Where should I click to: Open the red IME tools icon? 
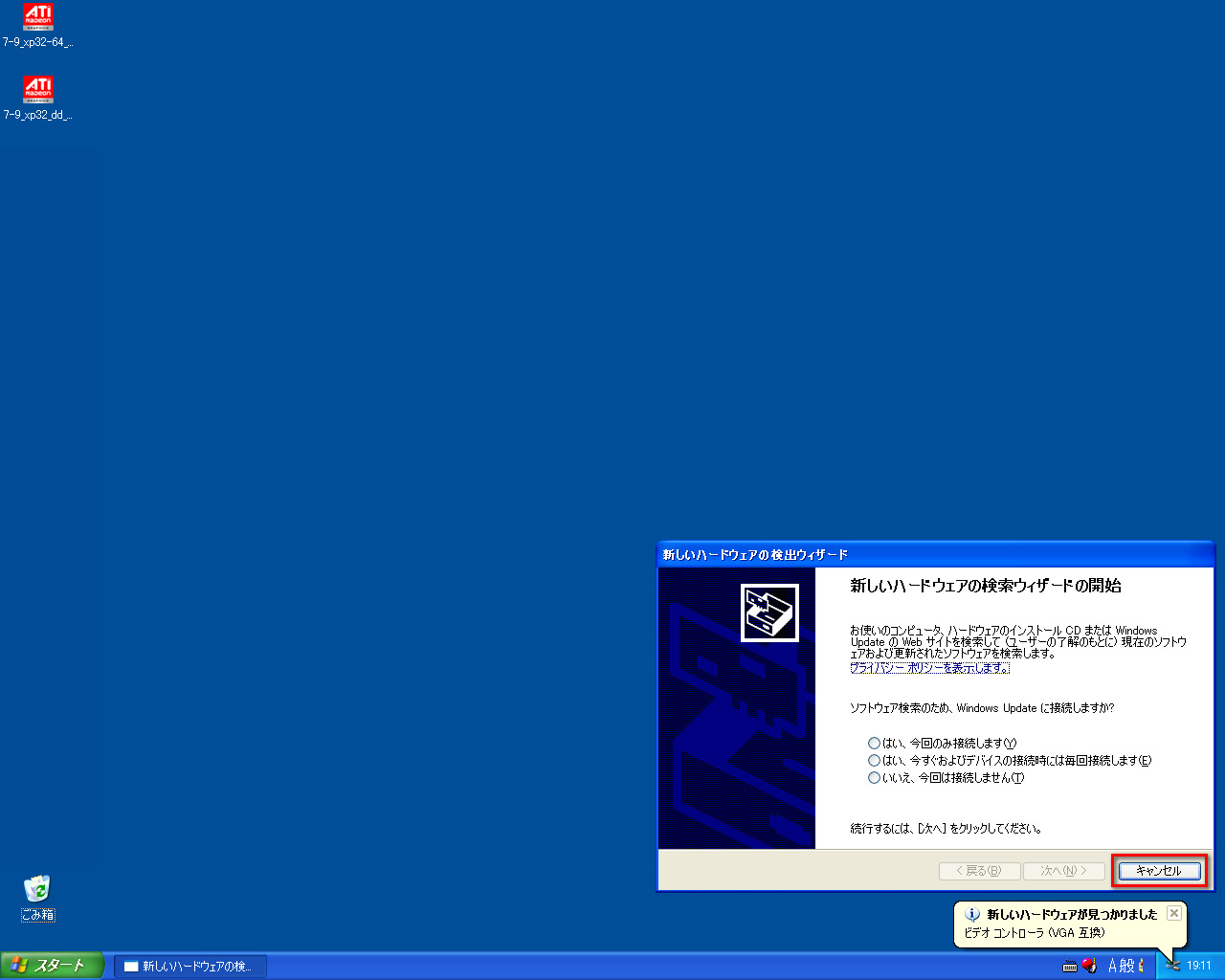(x=1089, y=966)
